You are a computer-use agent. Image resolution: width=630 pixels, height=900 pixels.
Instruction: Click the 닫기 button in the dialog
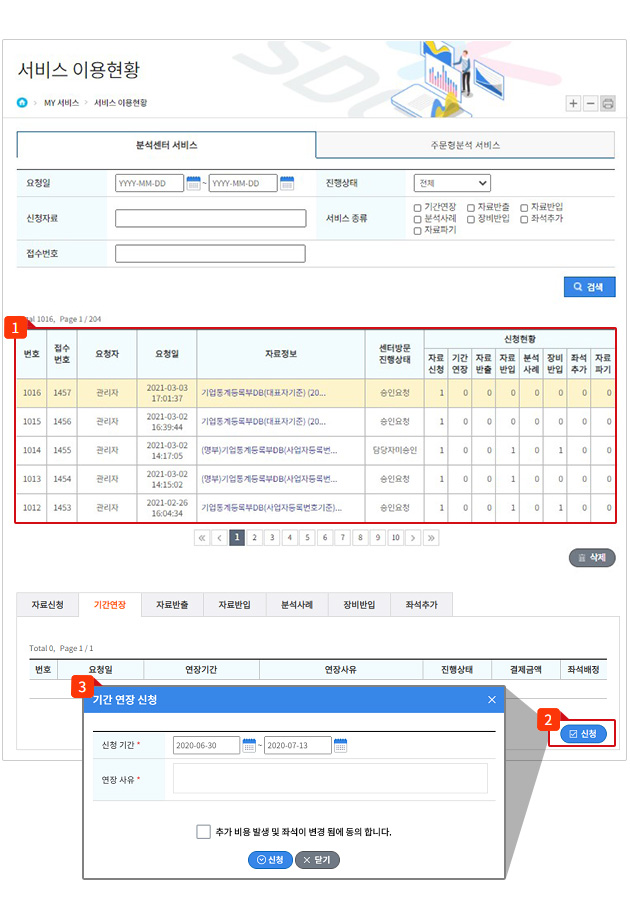317,860
